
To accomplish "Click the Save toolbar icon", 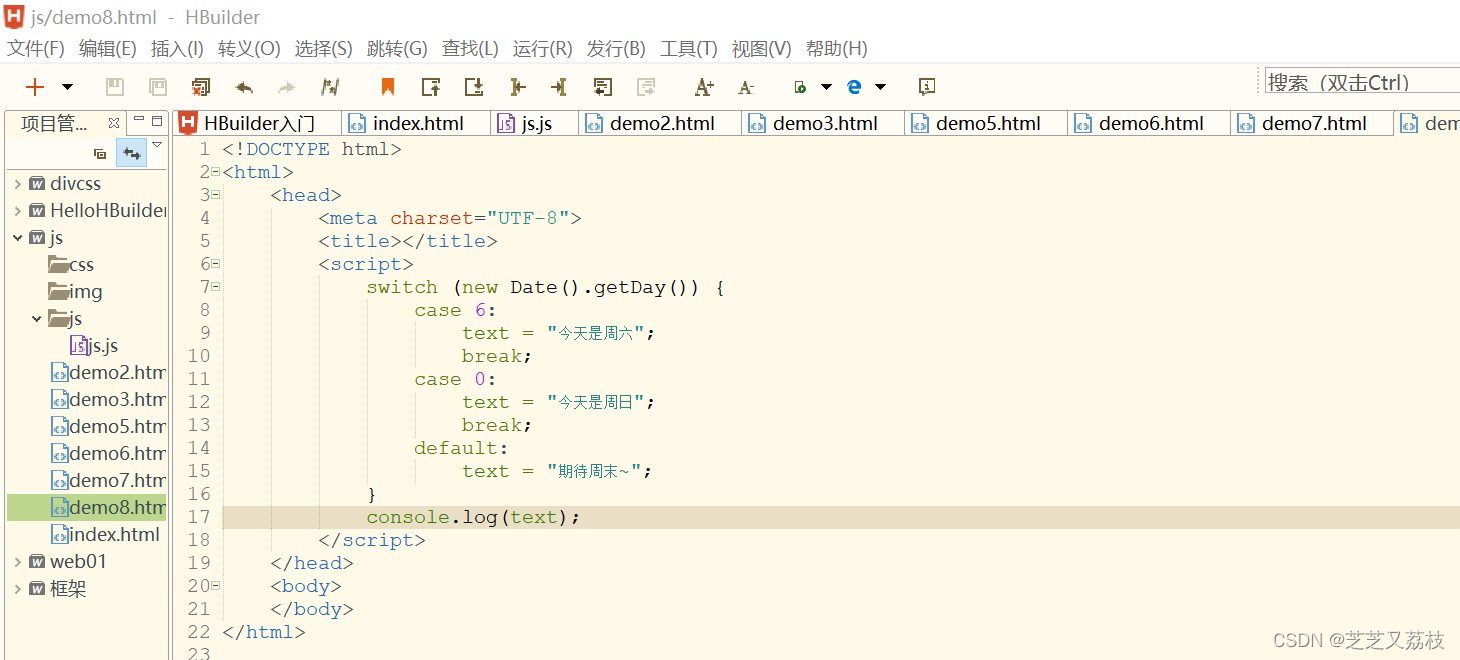I will (x=115, y=87).
